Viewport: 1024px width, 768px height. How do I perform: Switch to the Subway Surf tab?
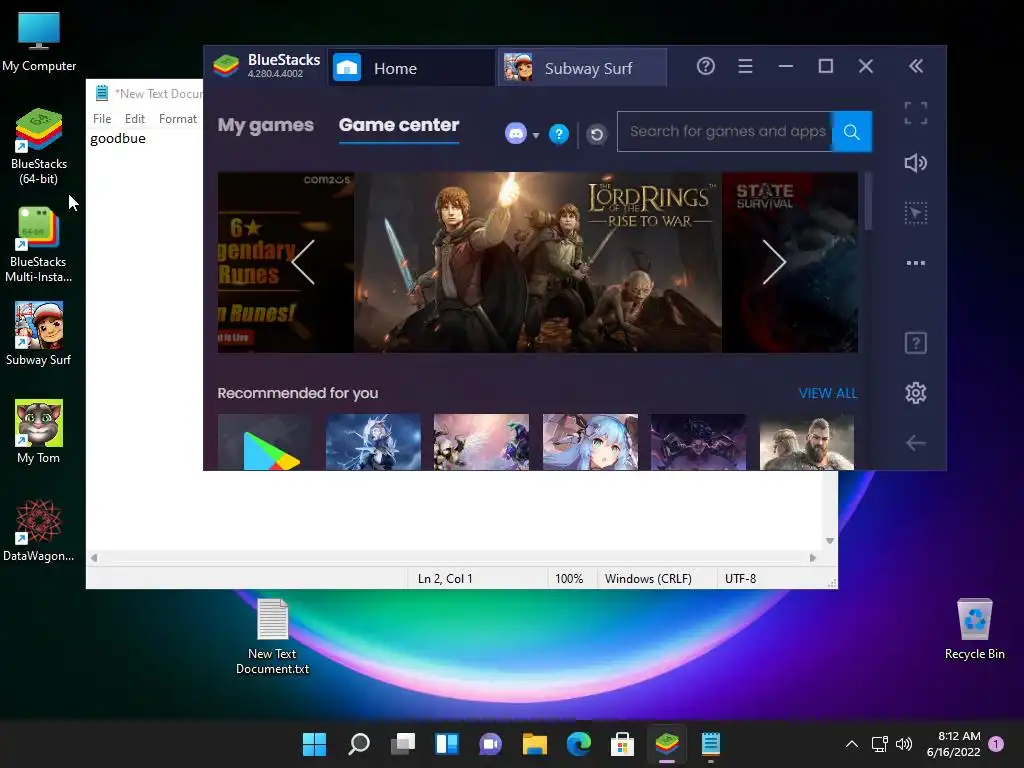[583, 68]
